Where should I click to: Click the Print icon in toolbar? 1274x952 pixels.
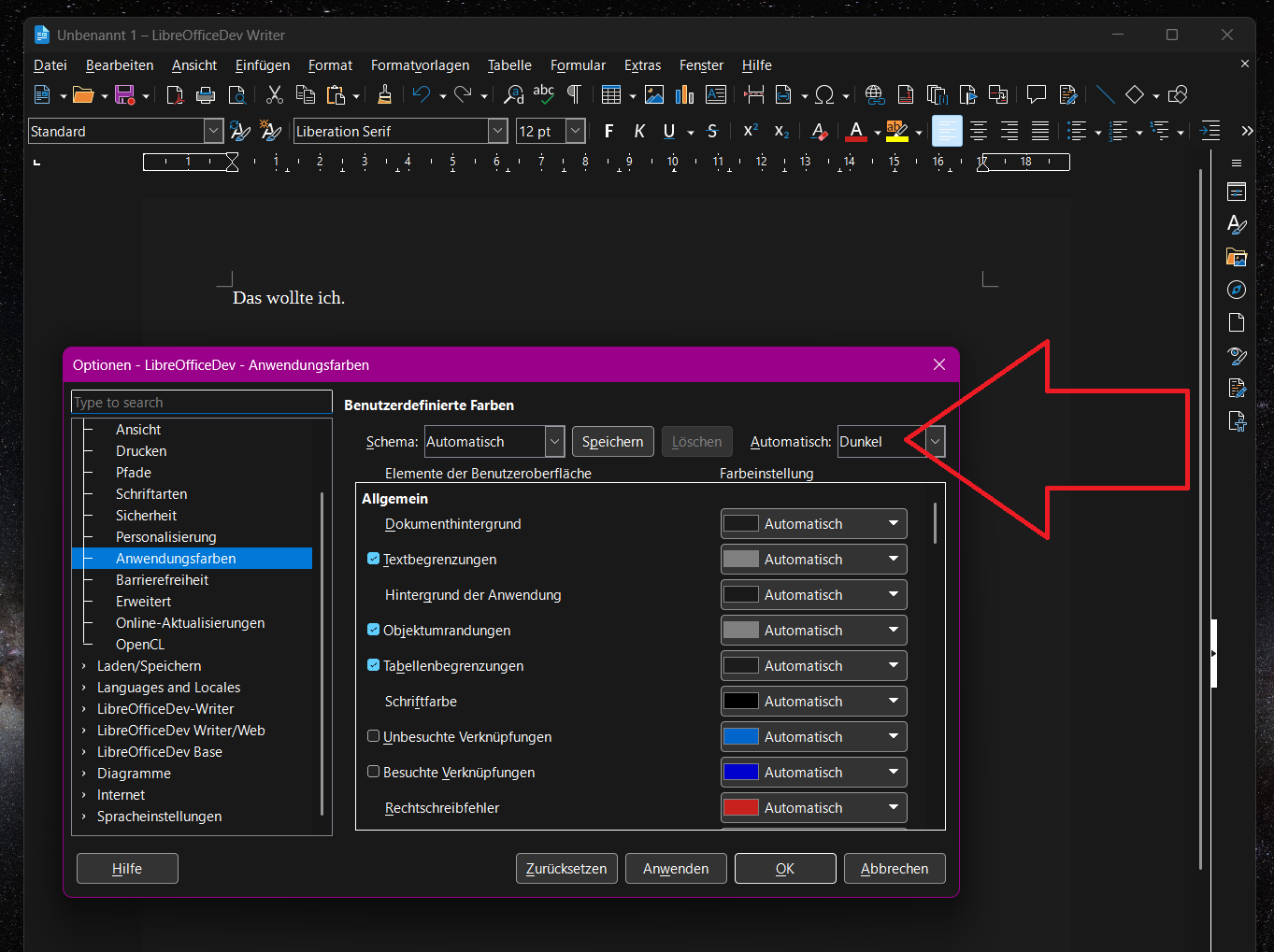206,94
